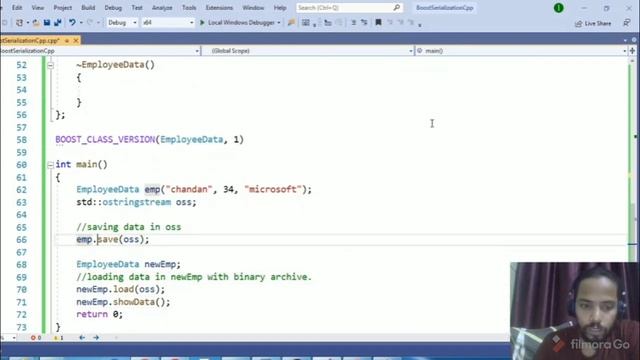Collapse the int main() function block
Image resolution: width=640 pixels, height=360 pixels.
50,165
